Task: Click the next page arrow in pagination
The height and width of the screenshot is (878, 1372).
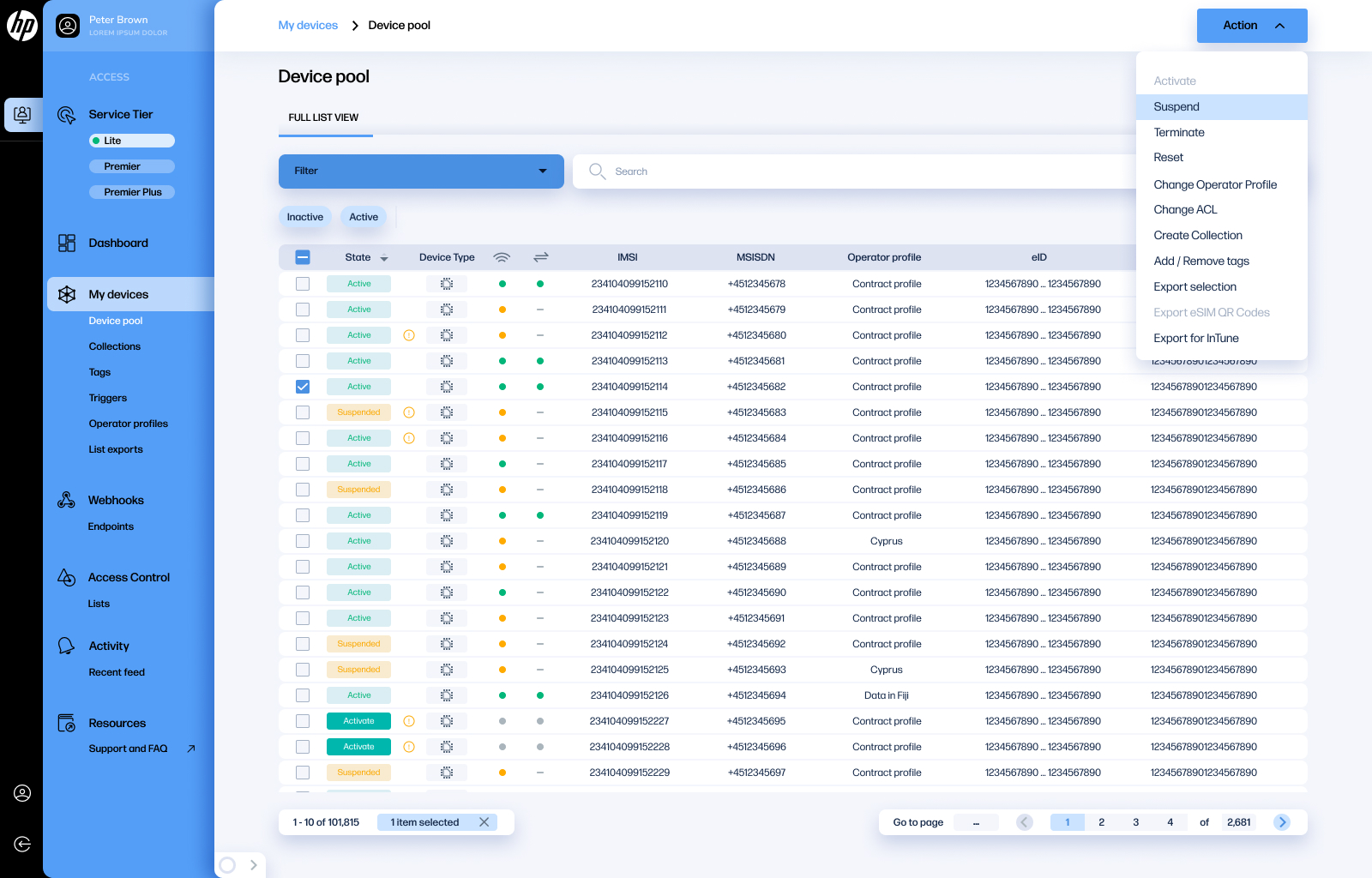Action: (x=1282, y=822)
